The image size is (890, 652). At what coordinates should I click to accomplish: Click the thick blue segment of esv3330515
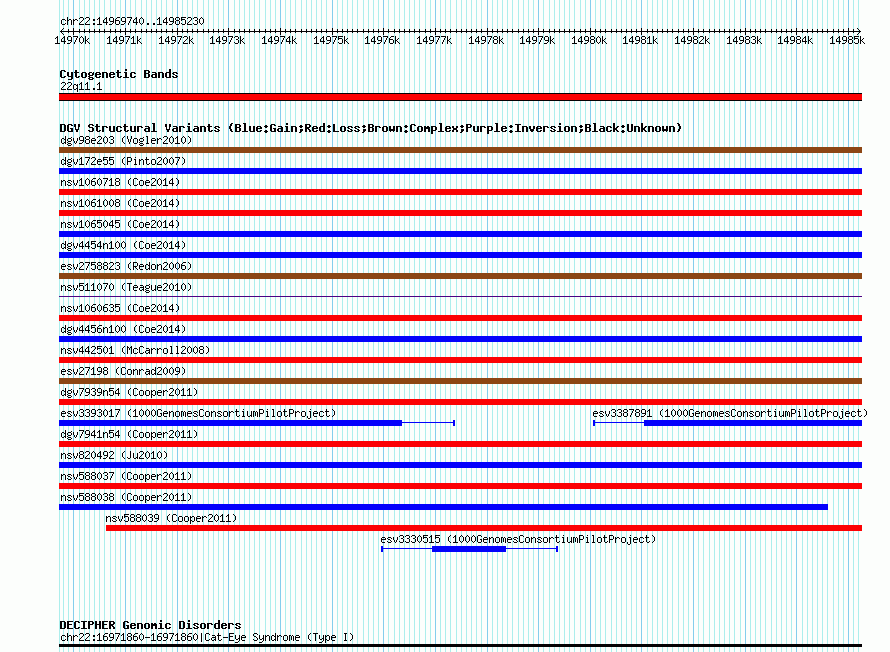[469, 549]
